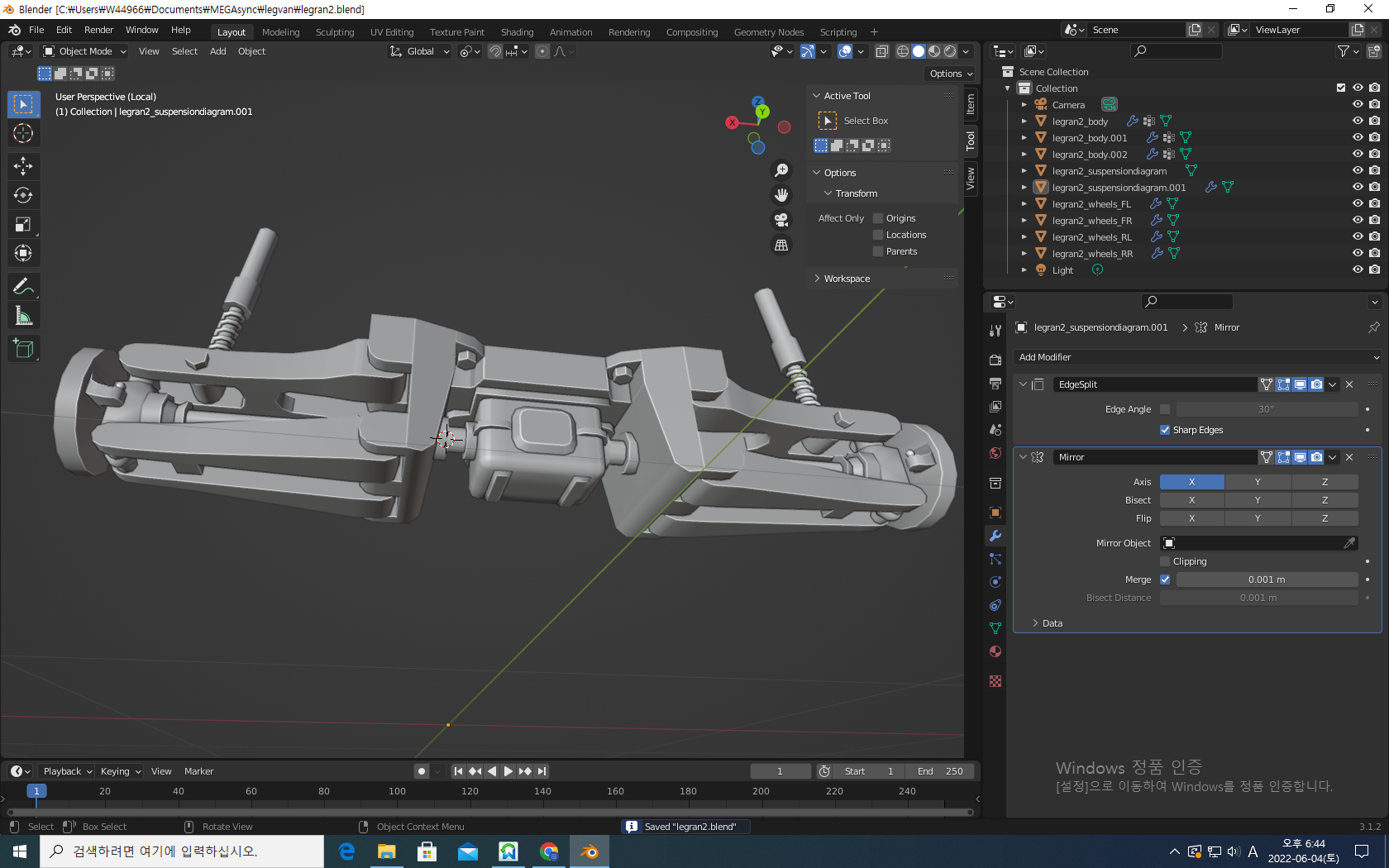Open the Object Mode dropdown
Image resolution: width=1389 pixels, height=868 pixels.
point(85,51)
